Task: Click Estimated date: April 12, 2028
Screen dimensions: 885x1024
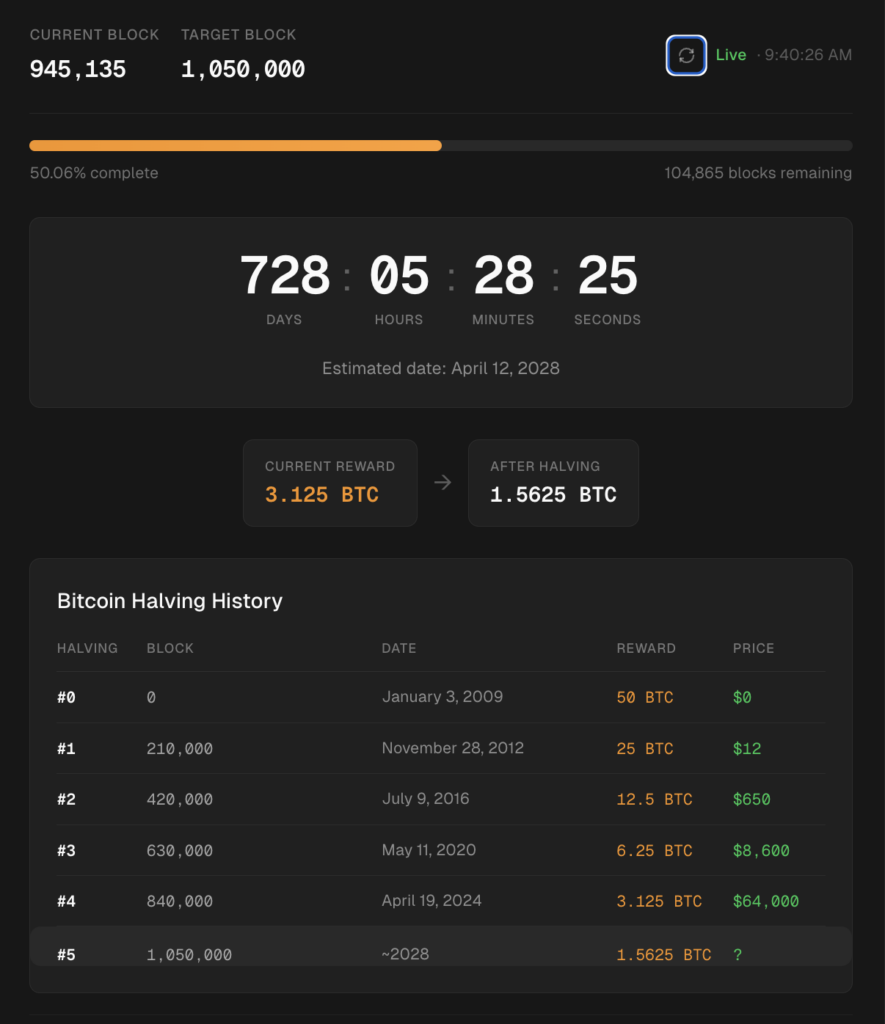Action: [441, 368]
